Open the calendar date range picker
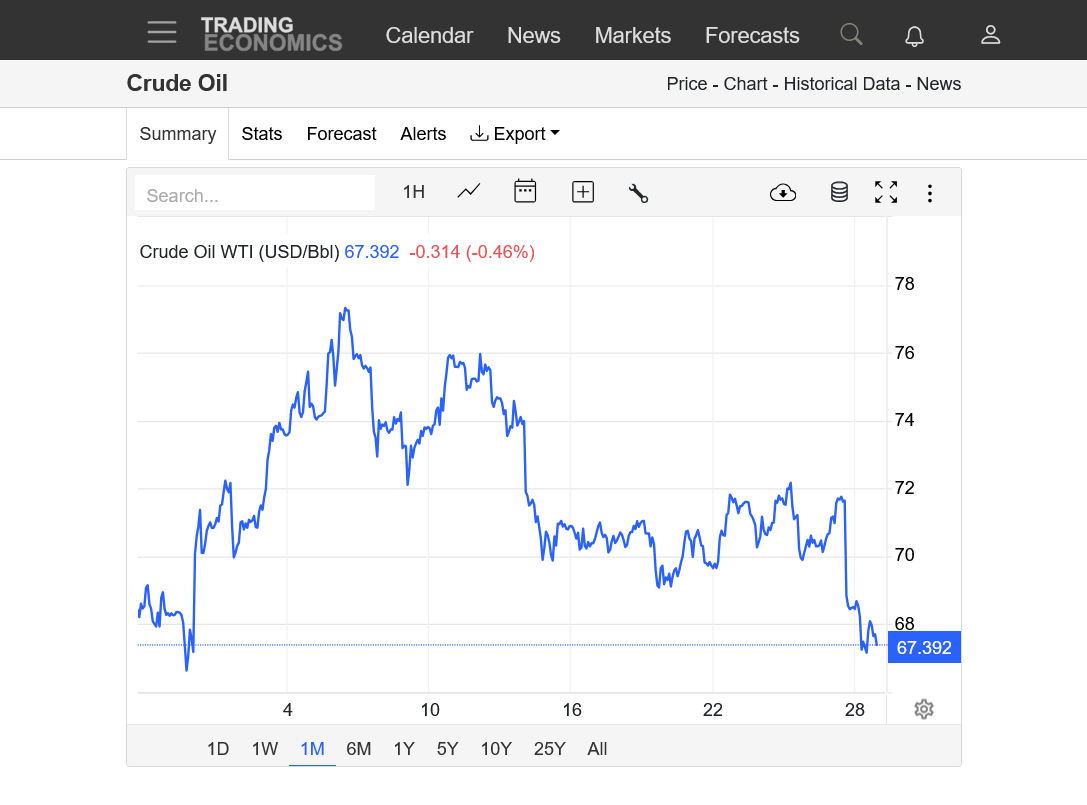Screen dimensions: 1087x805 (x=525, y=192)
